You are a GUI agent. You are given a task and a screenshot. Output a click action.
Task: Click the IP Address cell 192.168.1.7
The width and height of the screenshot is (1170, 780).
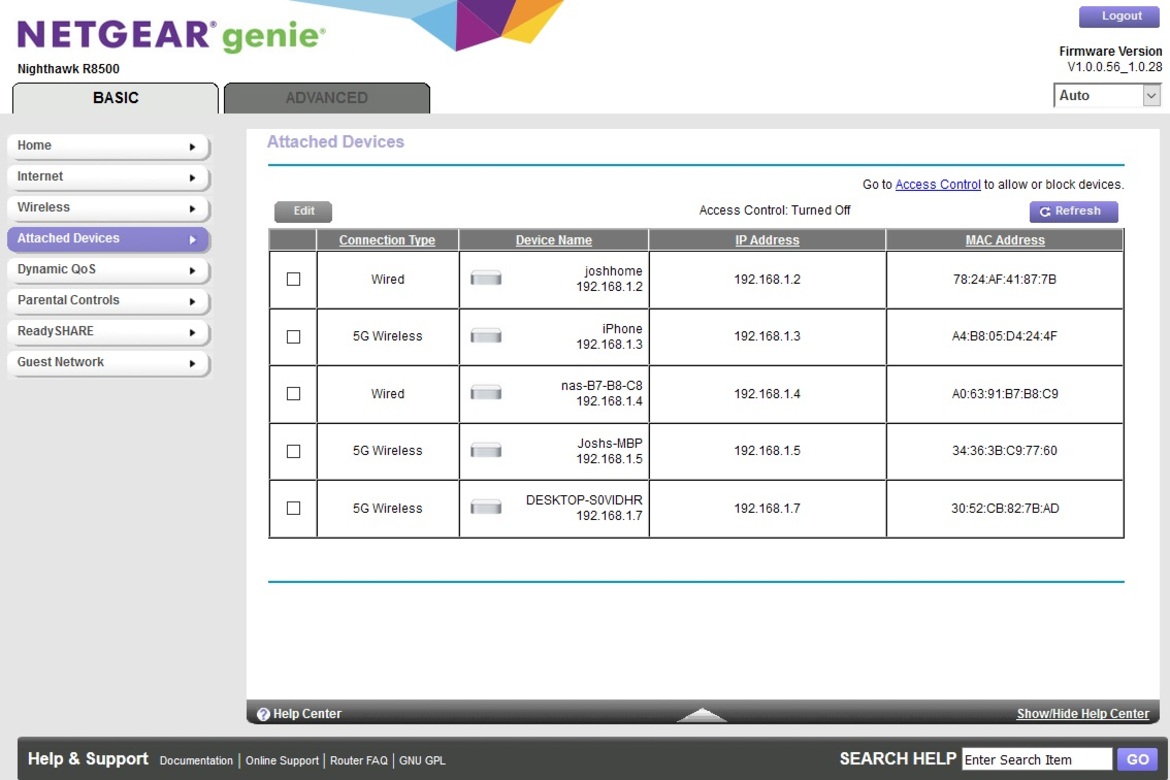tap(767, 508)
